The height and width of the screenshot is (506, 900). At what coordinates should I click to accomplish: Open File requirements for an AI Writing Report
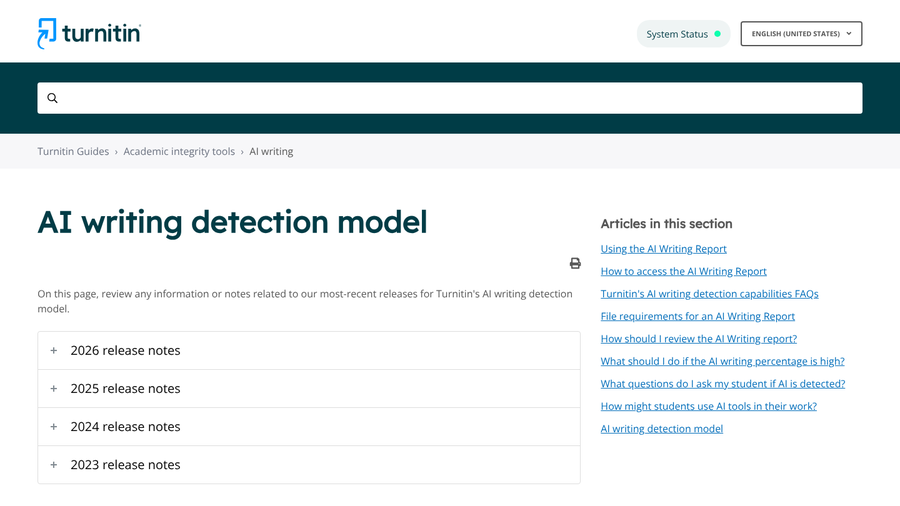pos(697,316)
